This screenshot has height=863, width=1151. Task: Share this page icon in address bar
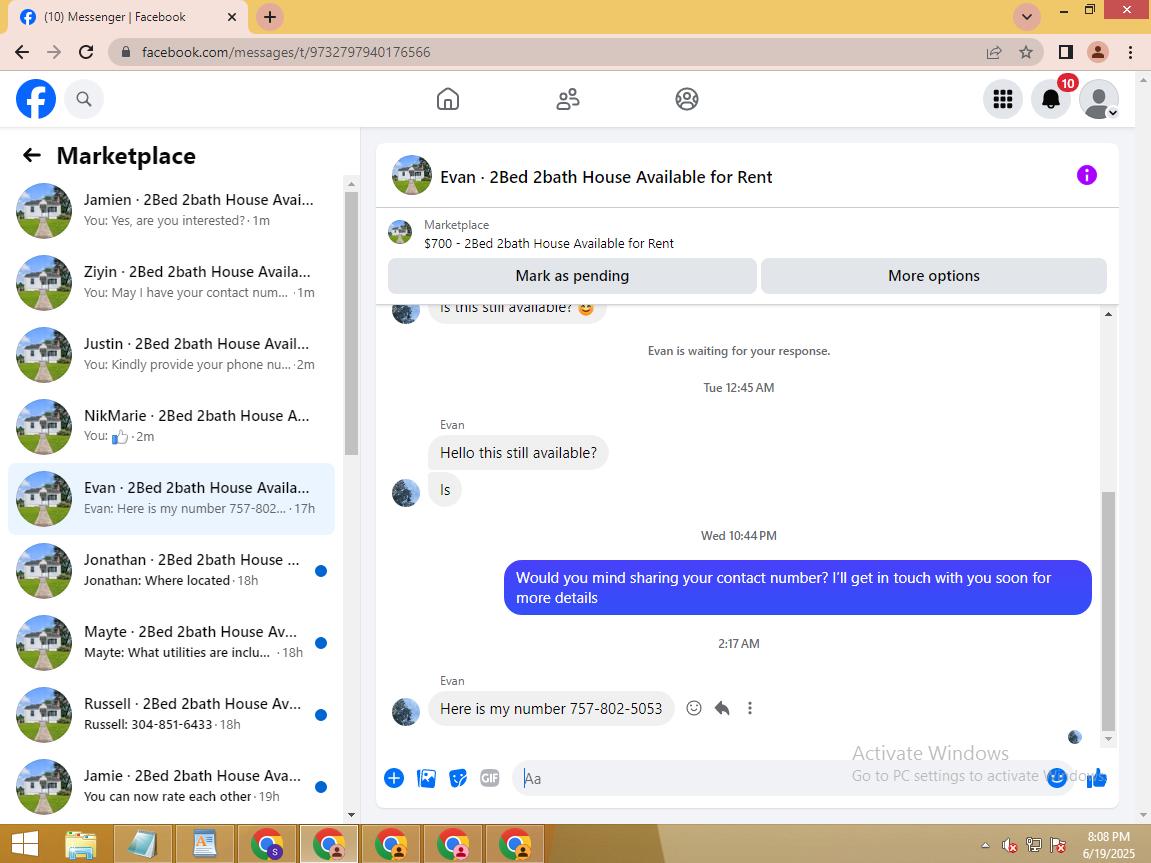click(993, 52)
